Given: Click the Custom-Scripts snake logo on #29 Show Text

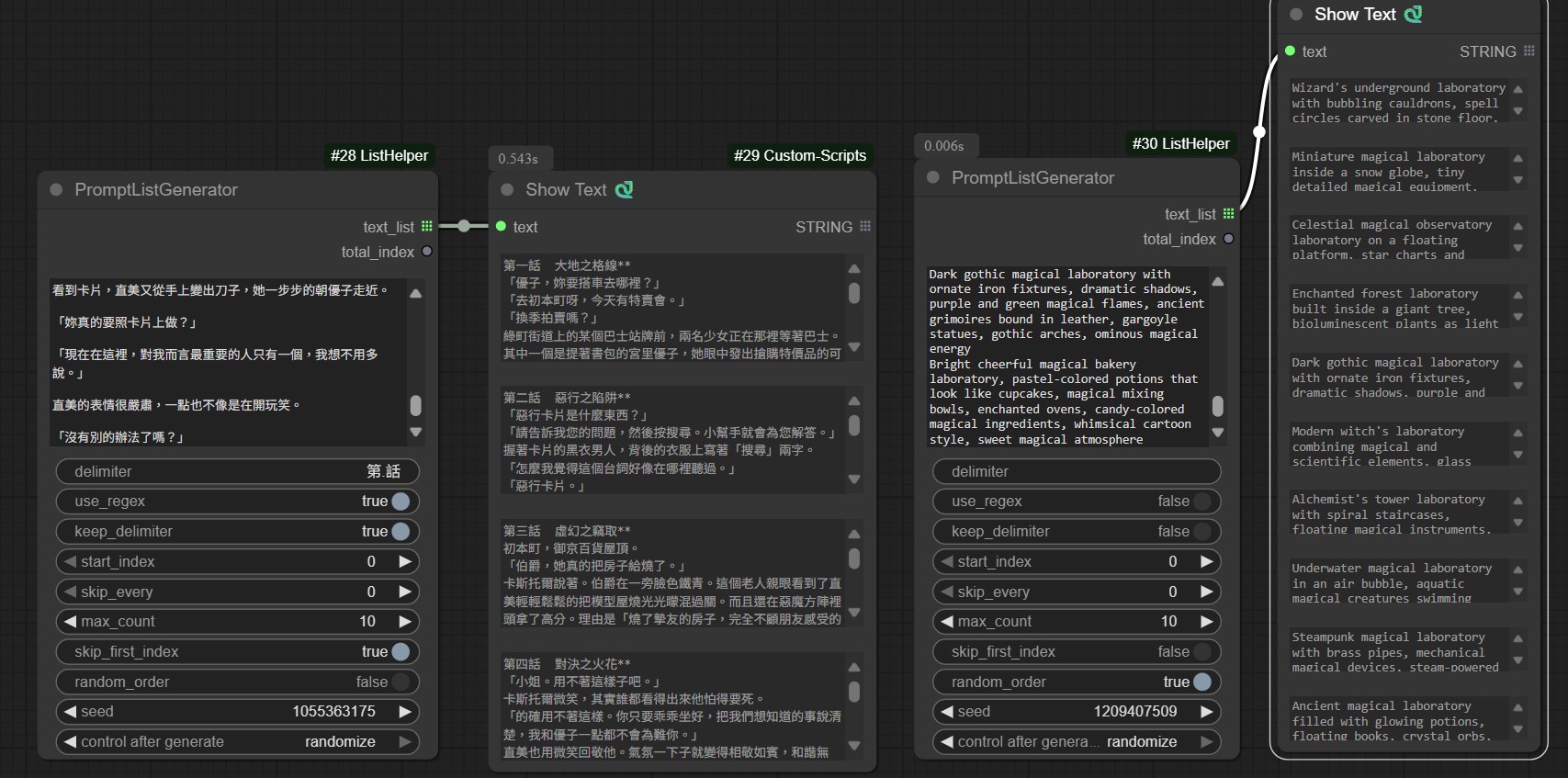Looking at the screenshot, I should [624, 190].
